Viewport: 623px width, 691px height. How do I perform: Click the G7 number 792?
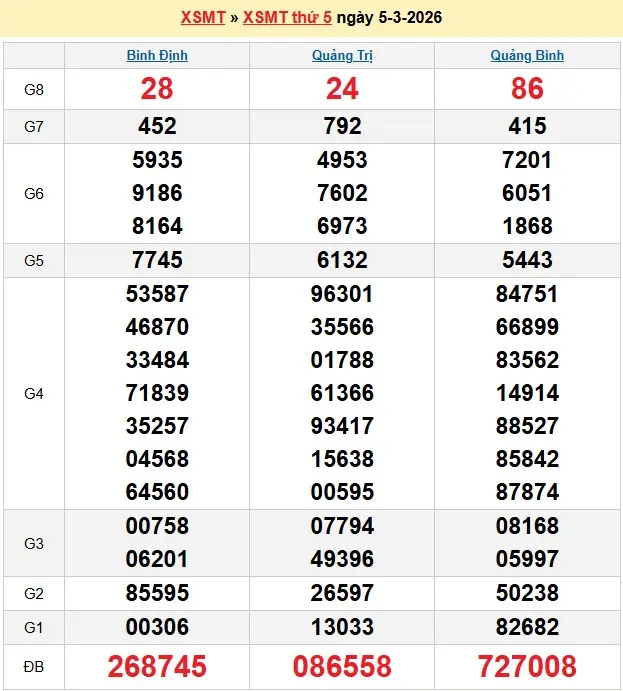[x=342, y=126]
